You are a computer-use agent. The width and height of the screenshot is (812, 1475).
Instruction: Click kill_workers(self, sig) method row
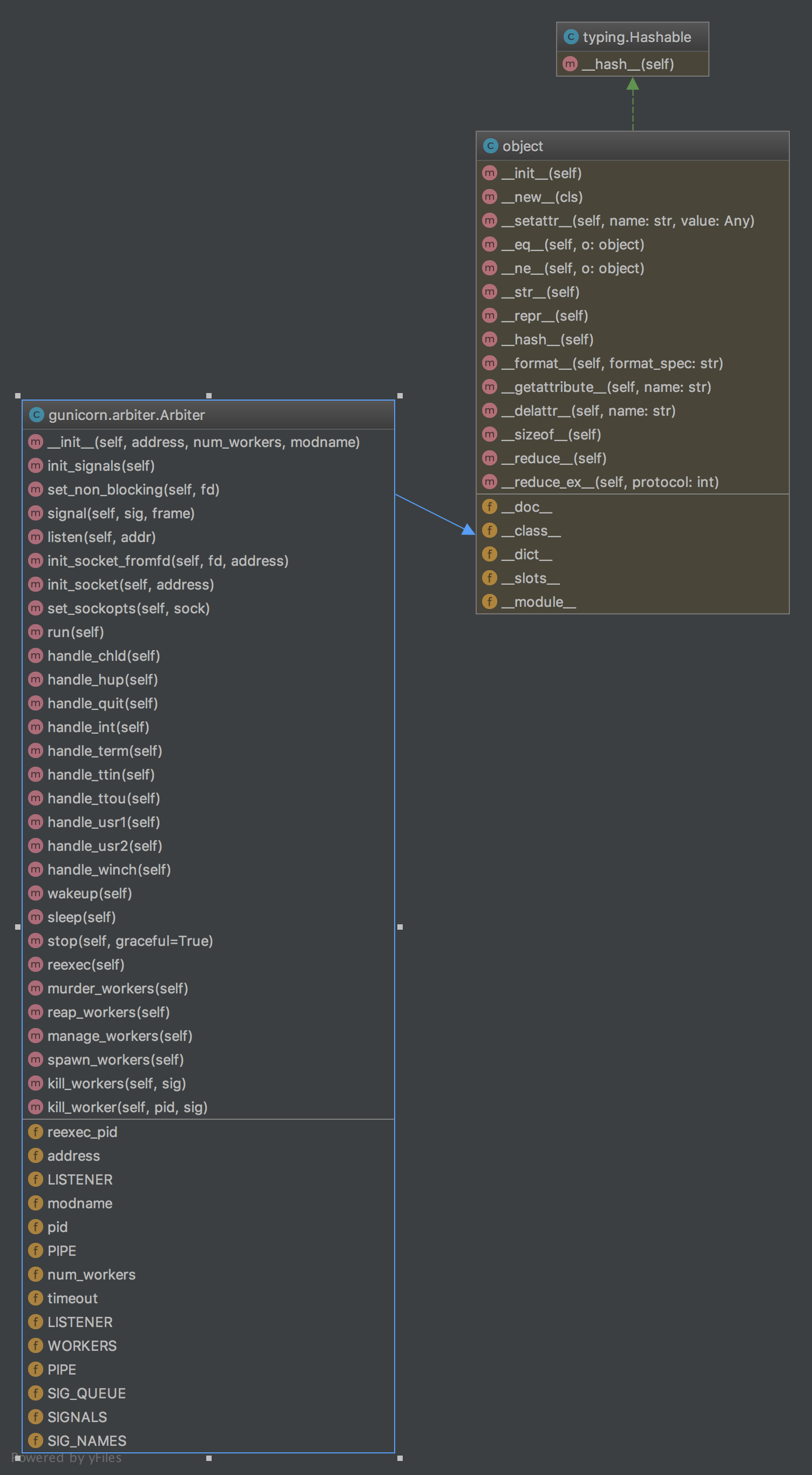(x=208, y=1084)
